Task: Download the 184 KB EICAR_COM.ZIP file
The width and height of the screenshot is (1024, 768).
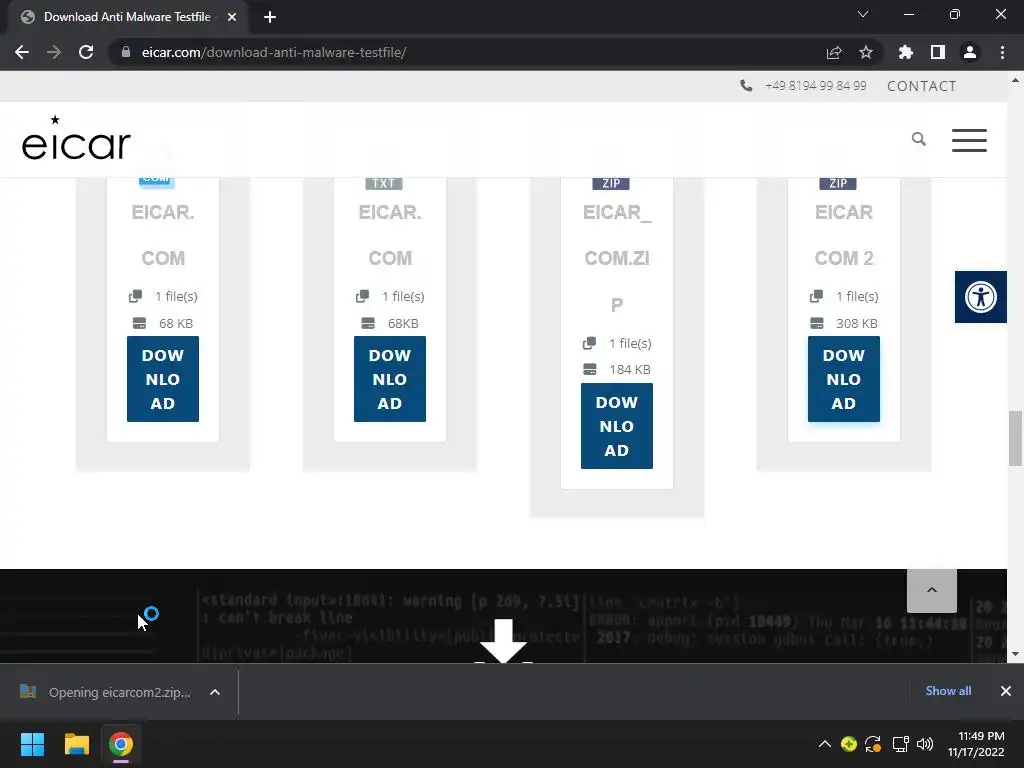Action: point(616,426)
